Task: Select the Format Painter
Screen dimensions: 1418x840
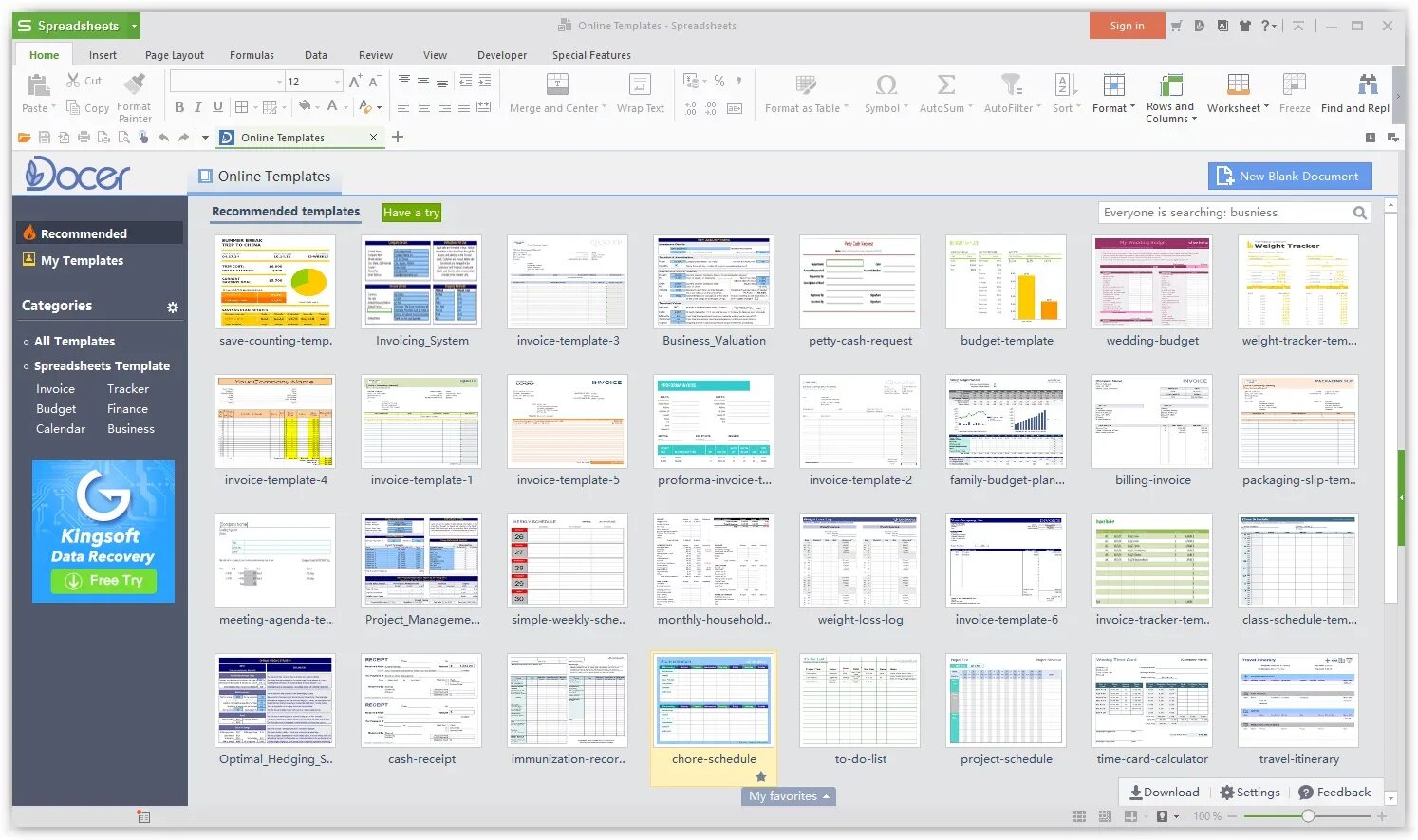Action: click(134, 95)
